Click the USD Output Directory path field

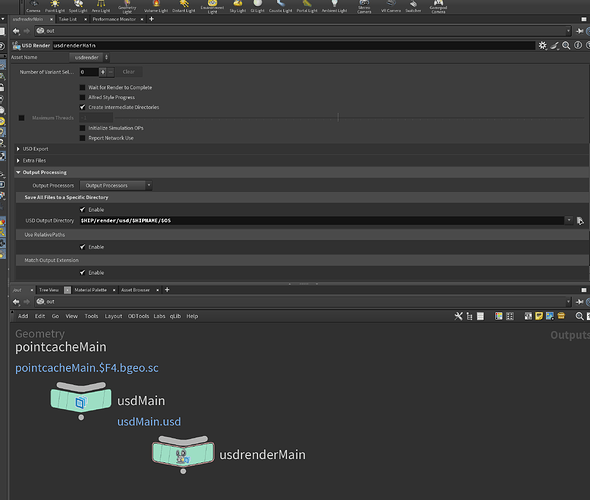click(x=322, y=221)
